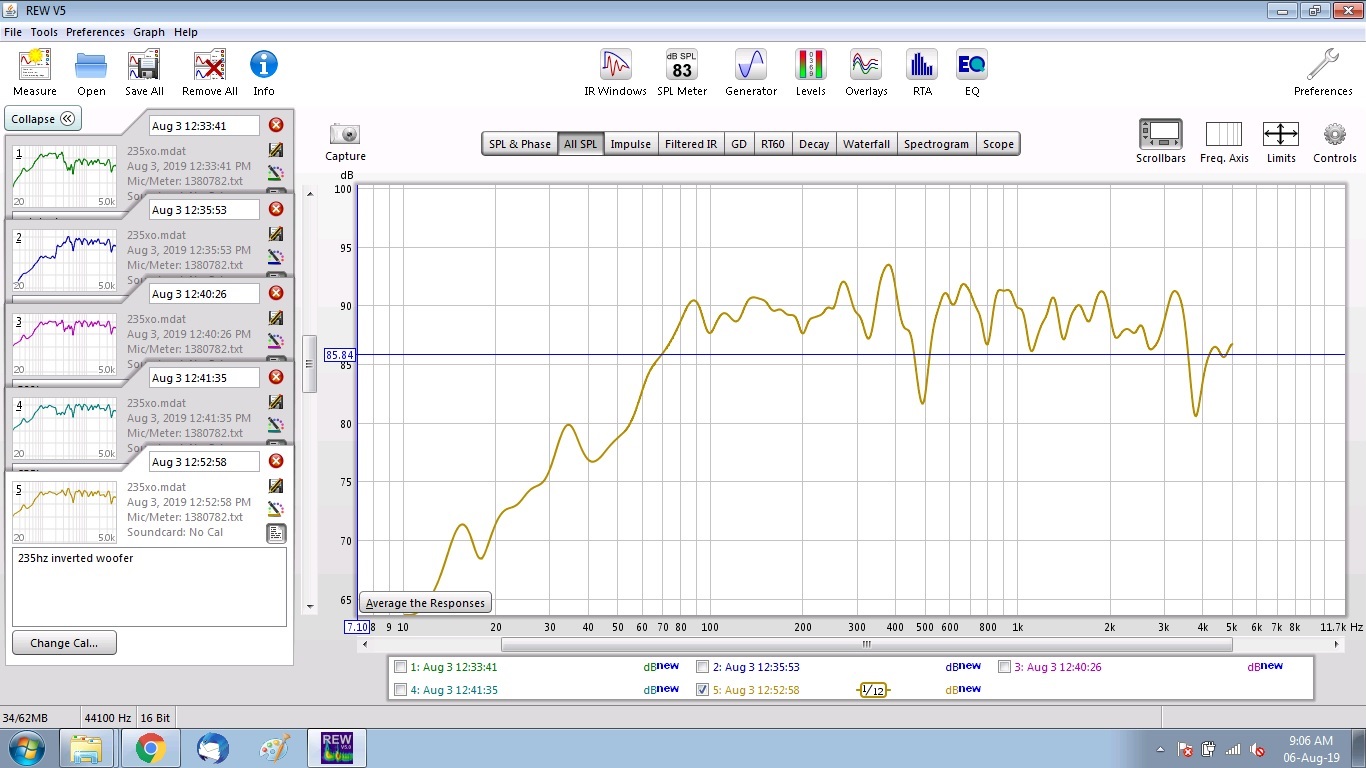Switch to GD graph tab
This screenshot has width=1366, height=768.
tap(739, 144)
